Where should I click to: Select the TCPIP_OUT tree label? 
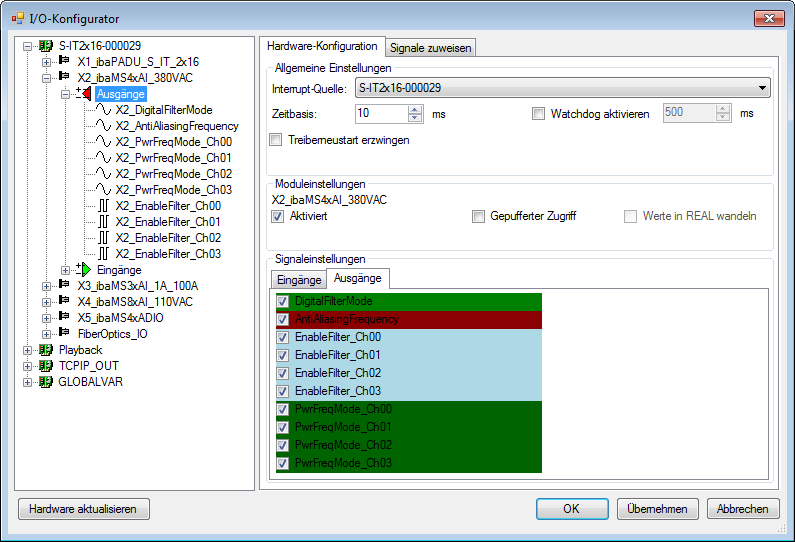[89, 366]
